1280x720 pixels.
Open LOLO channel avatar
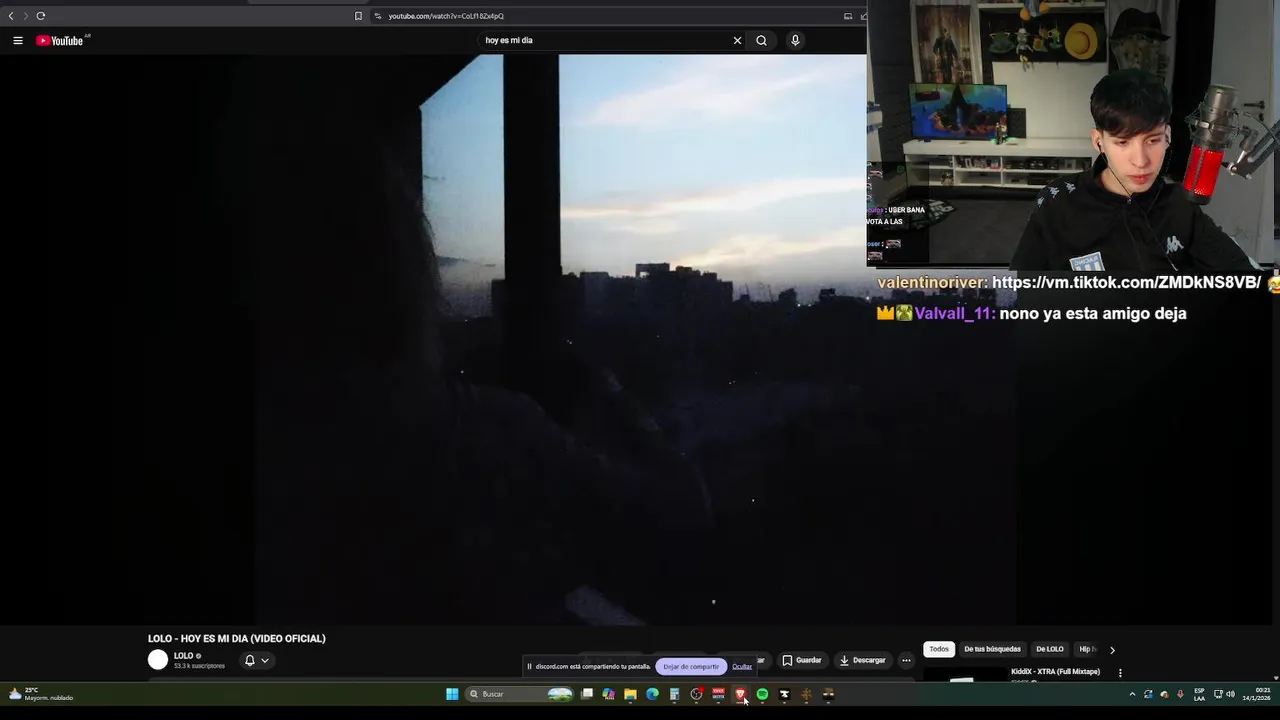(158, 659)
